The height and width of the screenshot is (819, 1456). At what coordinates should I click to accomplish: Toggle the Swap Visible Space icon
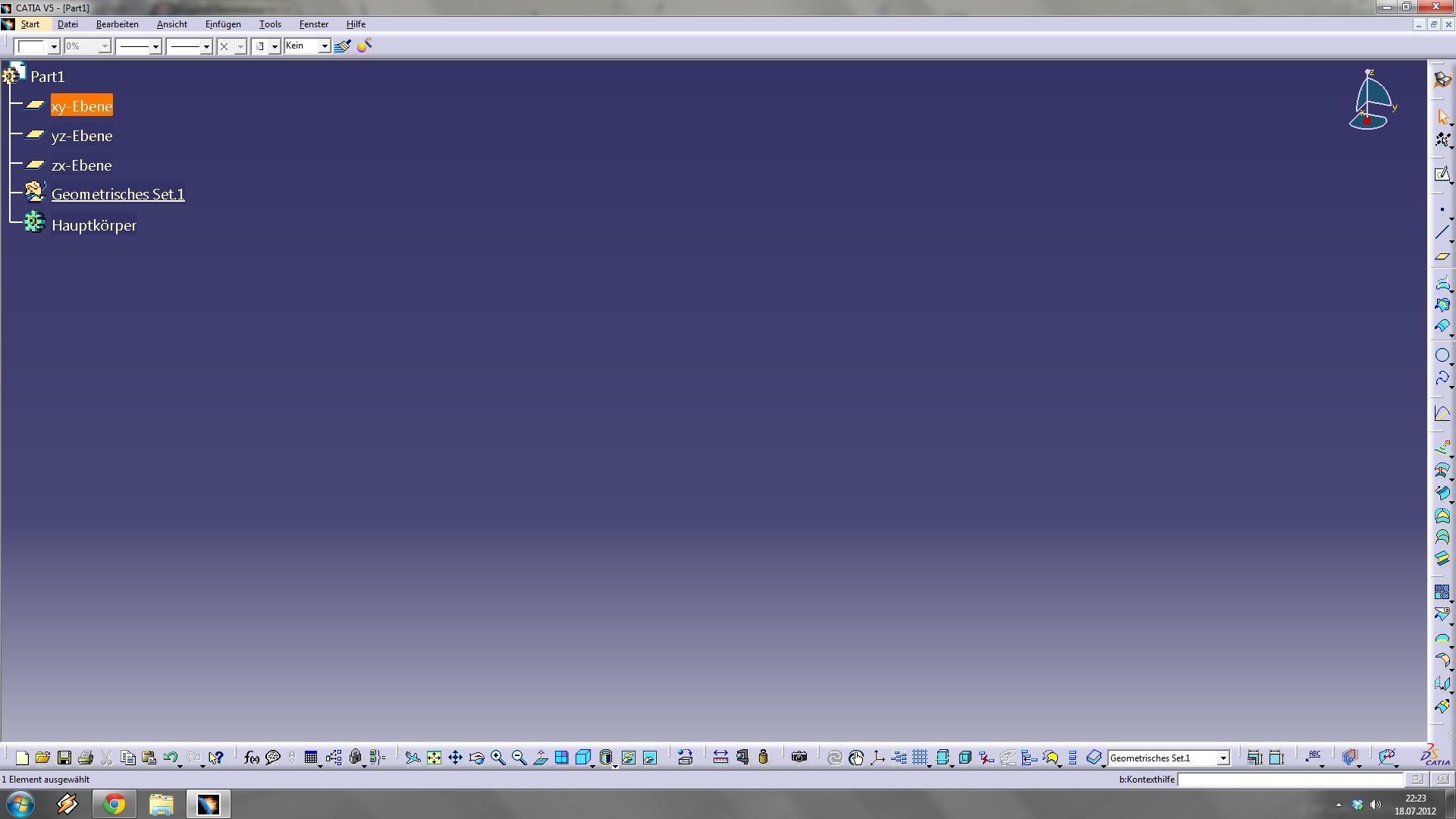(x=650, y=758)
